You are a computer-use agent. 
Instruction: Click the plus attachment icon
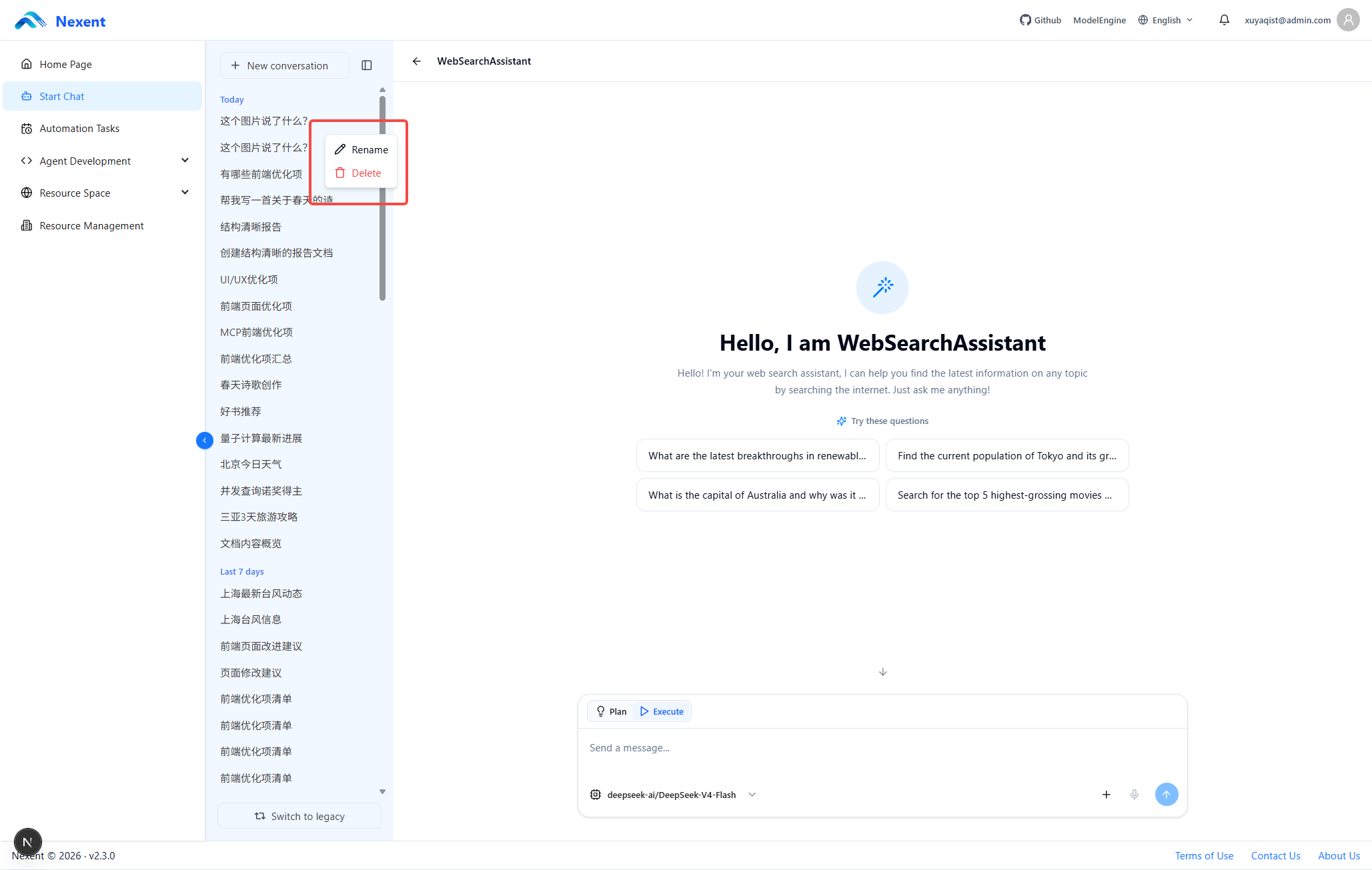pos(1106,795)
